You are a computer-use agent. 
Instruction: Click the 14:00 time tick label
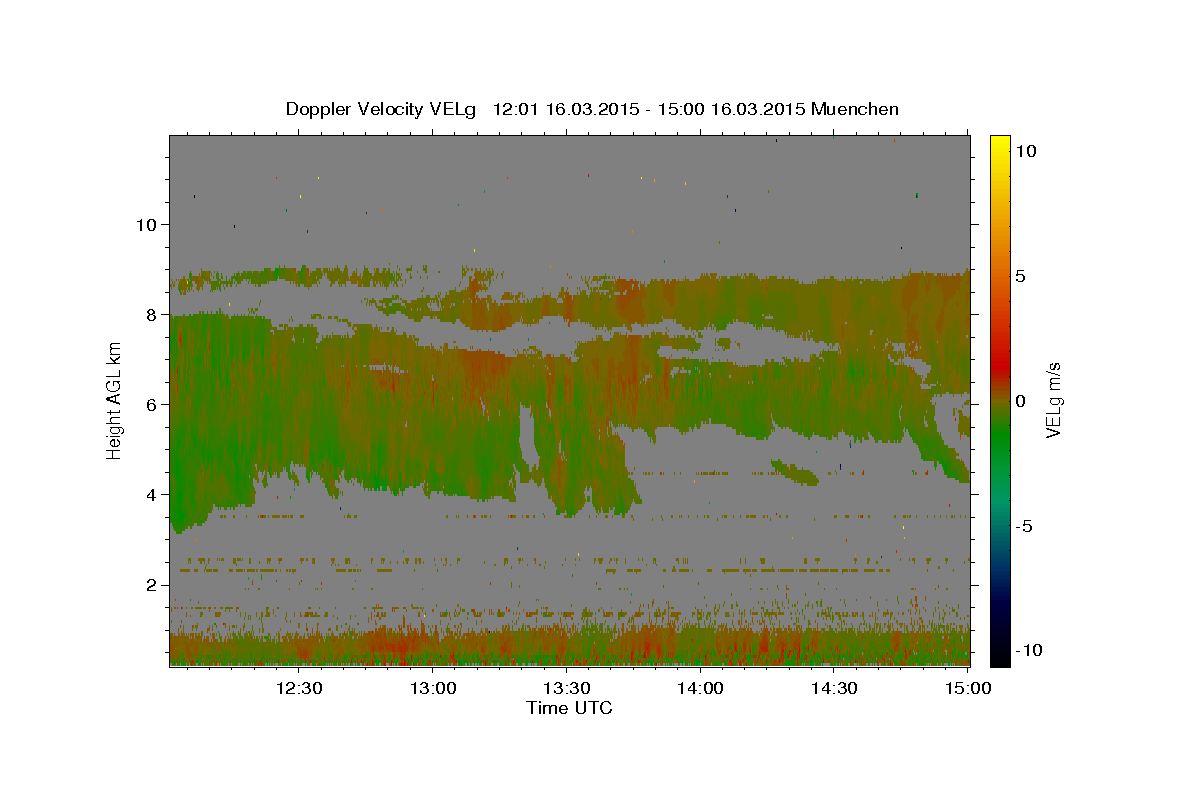click(700, 688)
